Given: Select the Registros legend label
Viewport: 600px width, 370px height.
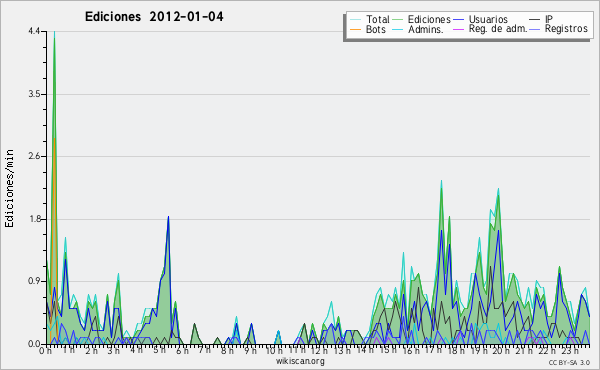Looking at the screenshot, I should [566, 29].
